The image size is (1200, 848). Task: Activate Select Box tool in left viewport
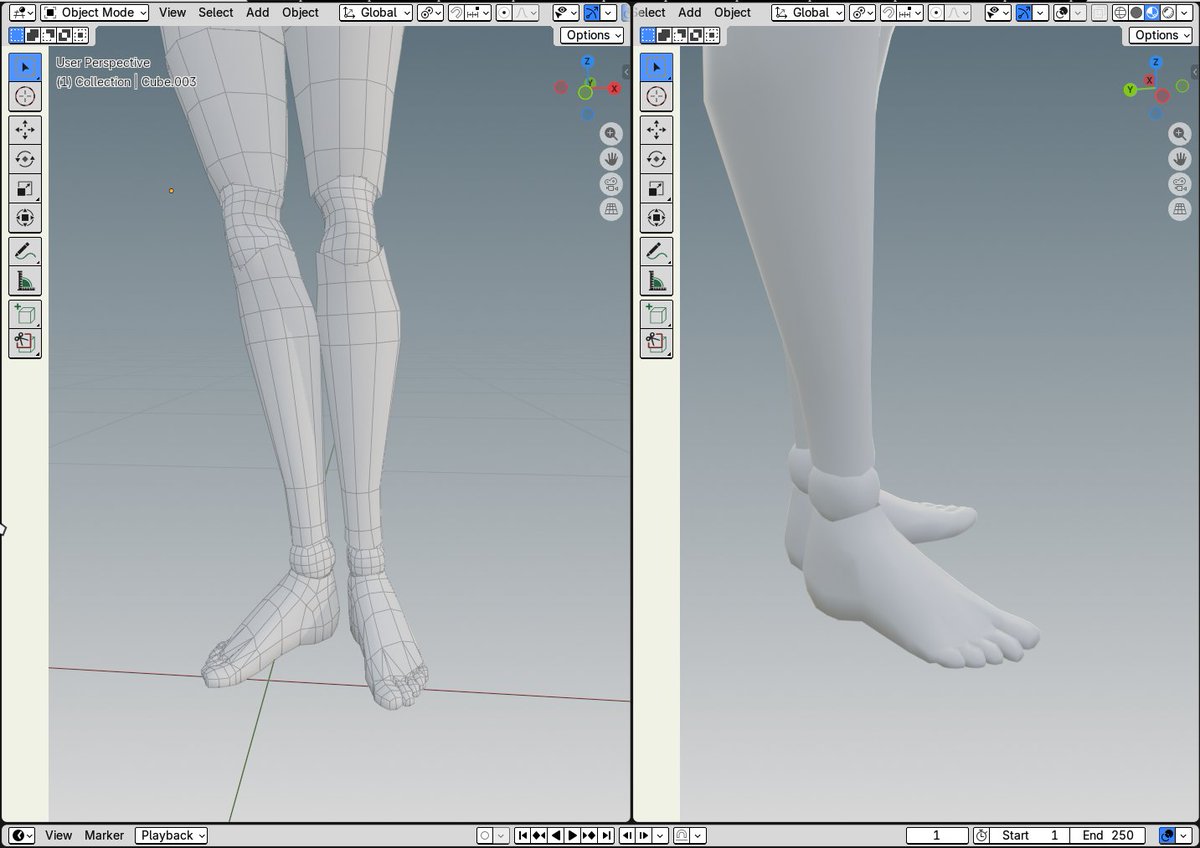tap(25, 67)
